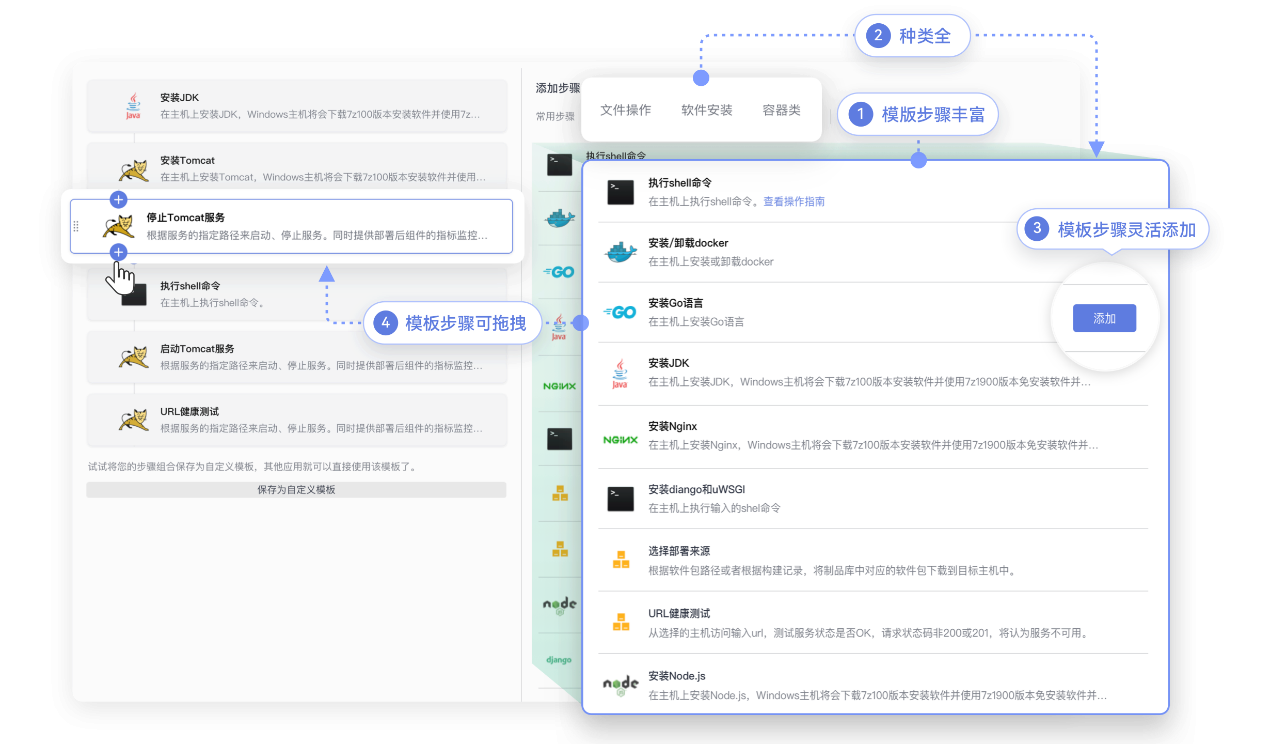Select the 启动Tomcat服务 step in left pipeline
This screenshot has width=1270, height=744.
[x=297, y=357]
